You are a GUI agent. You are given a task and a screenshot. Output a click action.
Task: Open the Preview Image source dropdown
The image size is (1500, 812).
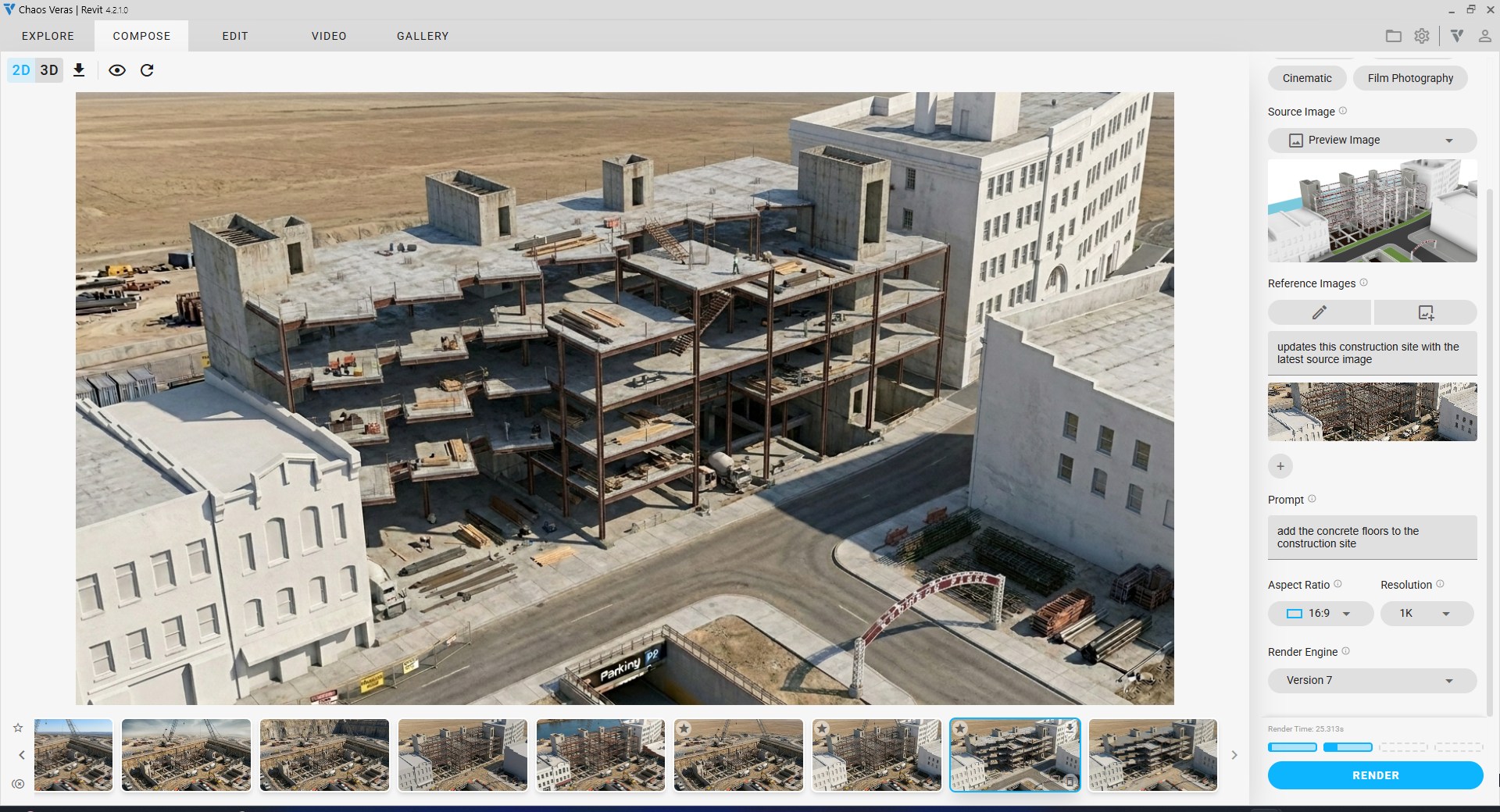pyautogui.click(x=1371, y=141)
